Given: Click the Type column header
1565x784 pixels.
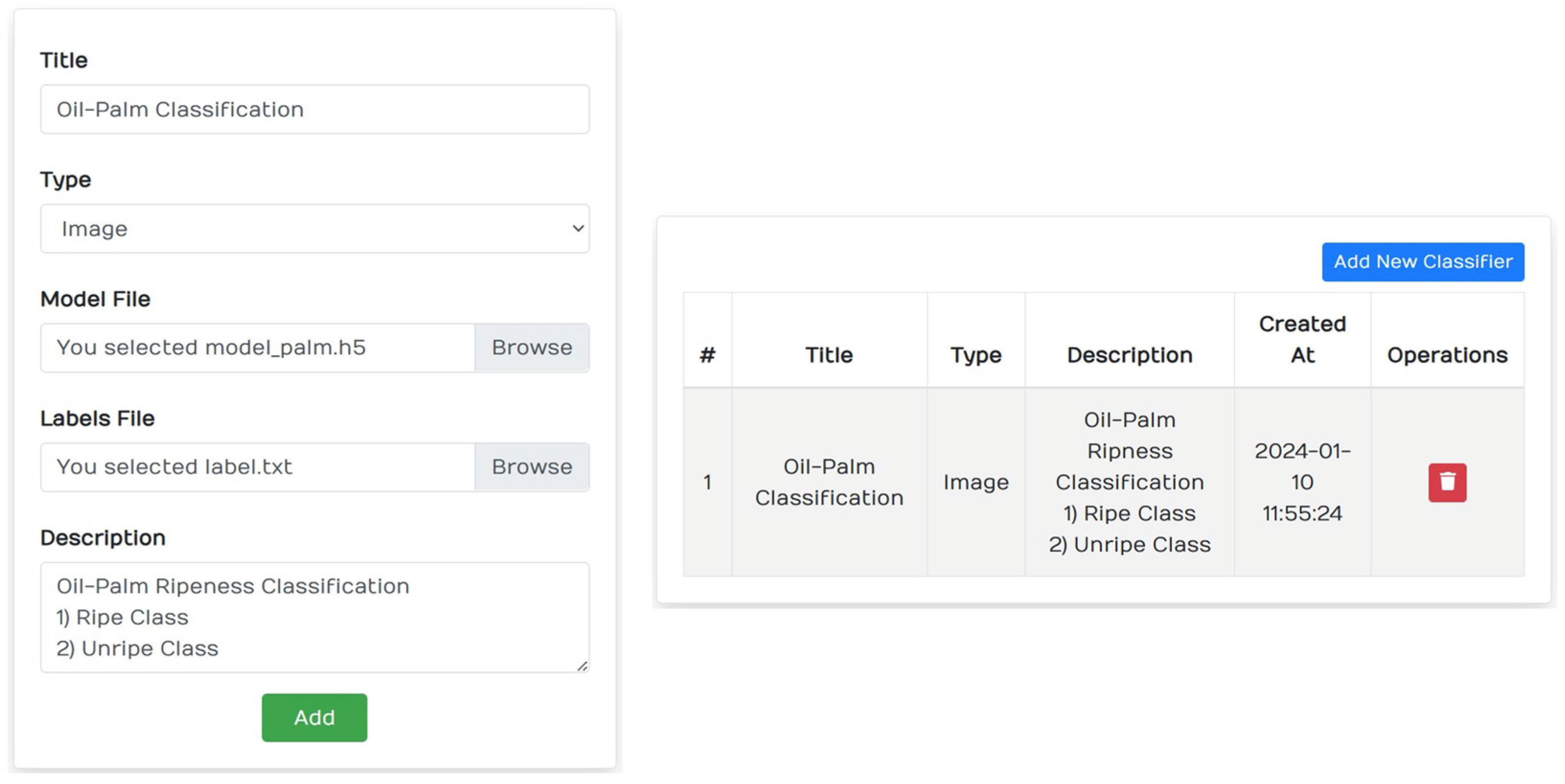Looking at the screenshot, I should pos(975,355).
